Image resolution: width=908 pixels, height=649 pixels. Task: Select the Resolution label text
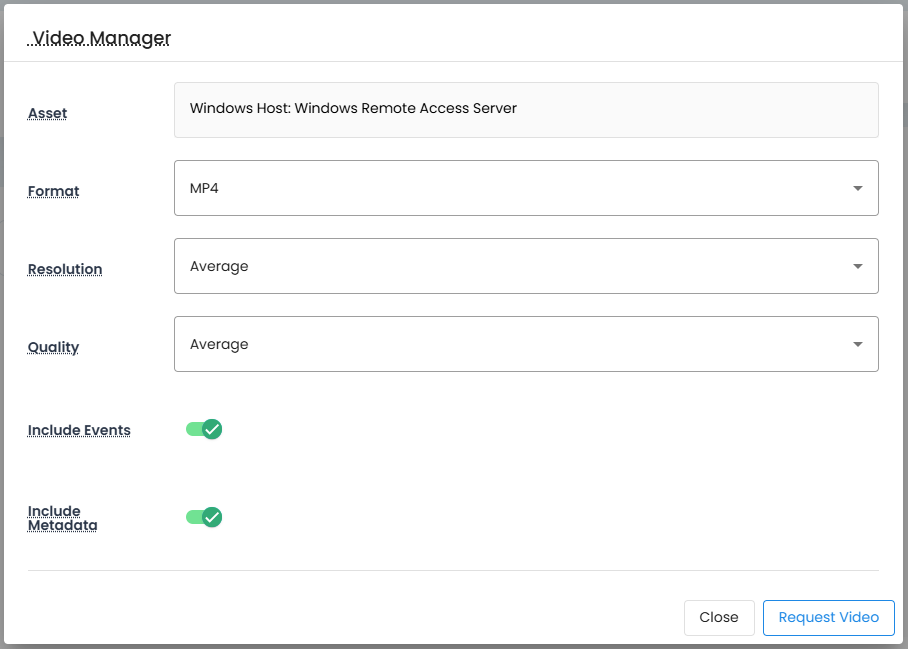point(65,269)
